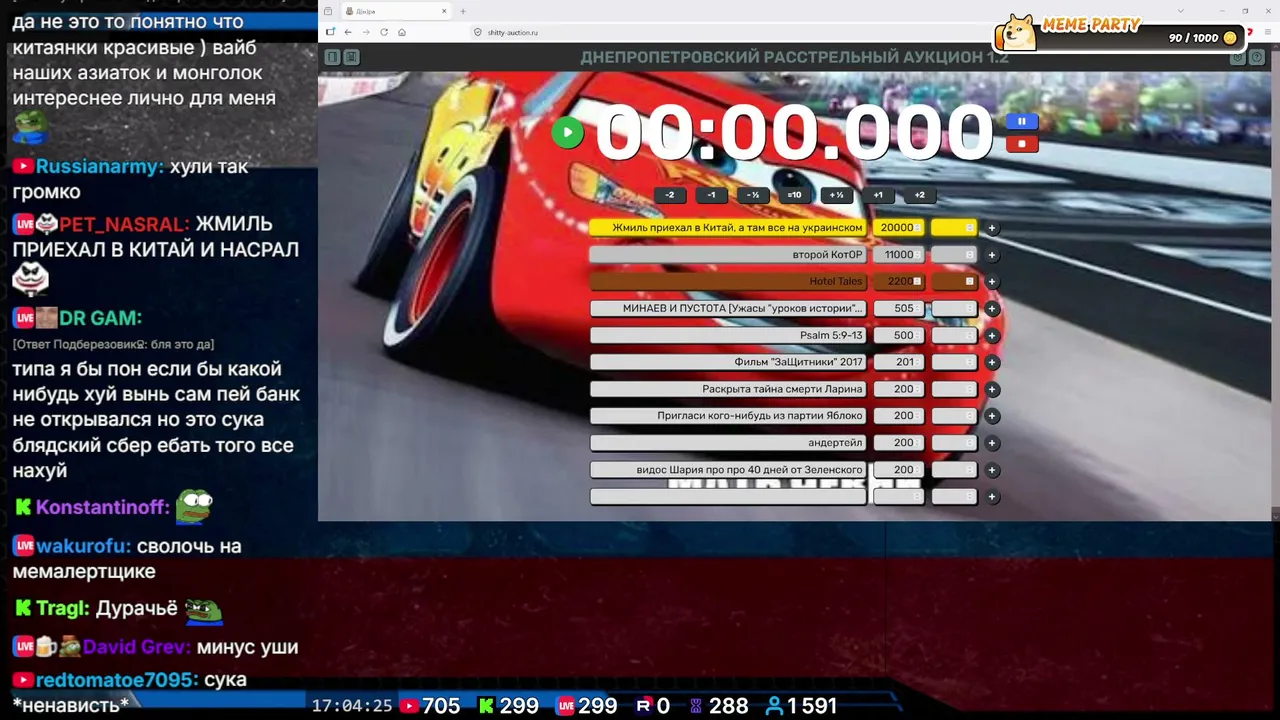1280x720 pixels.
Task: Edit the lot name 'МИНАЕВ И ПУСТОТА'
Action: click(728, 309)
